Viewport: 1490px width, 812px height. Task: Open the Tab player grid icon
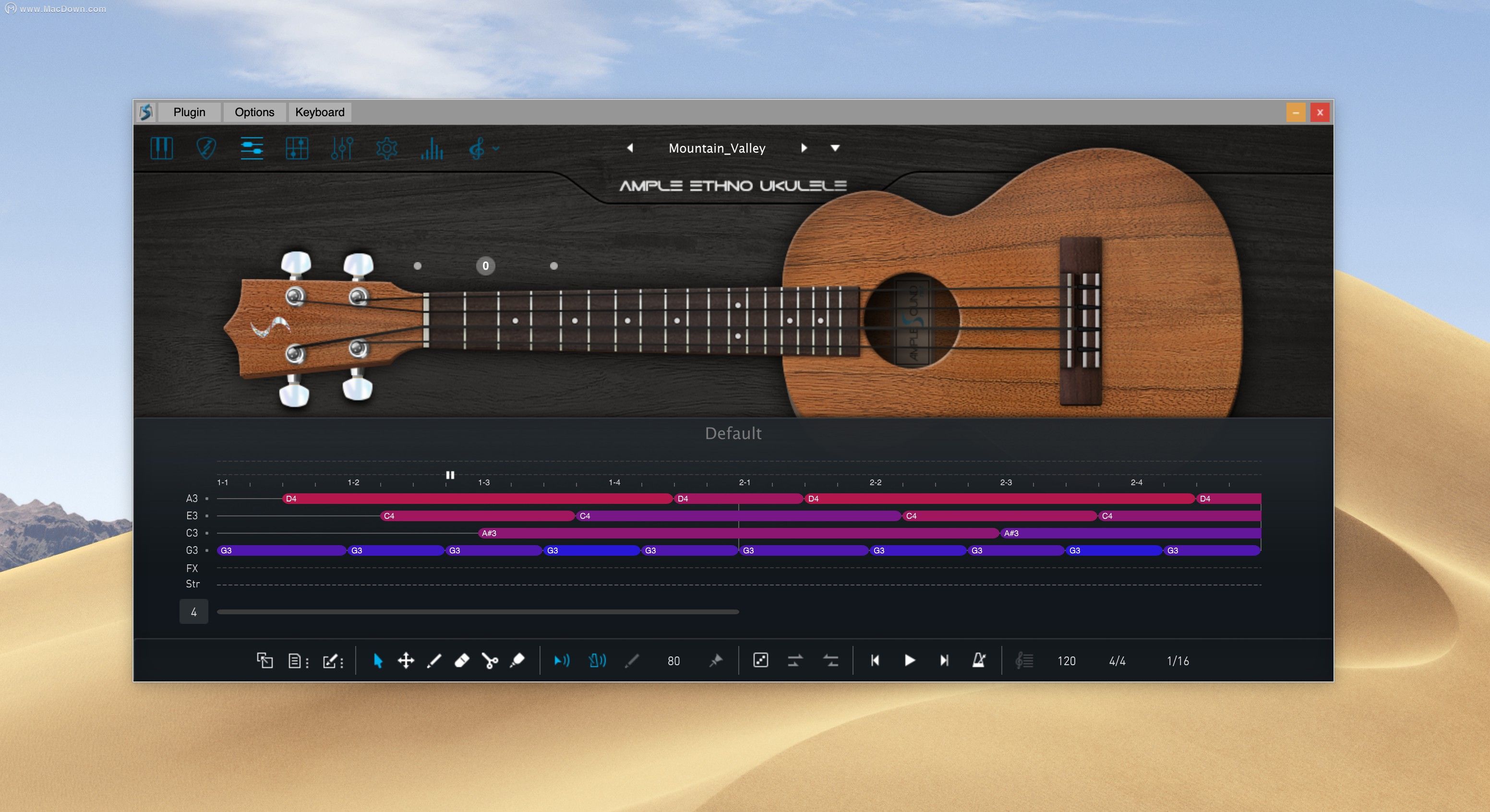click(x=297, y=149)
